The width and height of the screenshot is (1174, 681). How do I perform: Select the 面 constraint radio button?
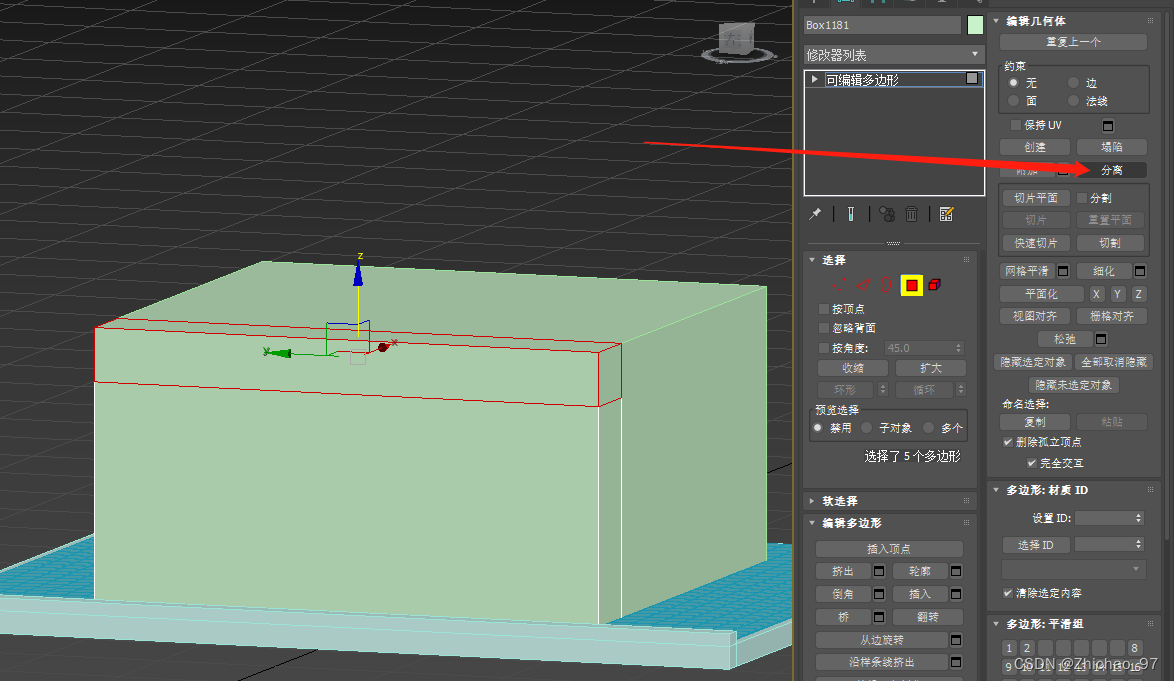[x=1014, y=100]
